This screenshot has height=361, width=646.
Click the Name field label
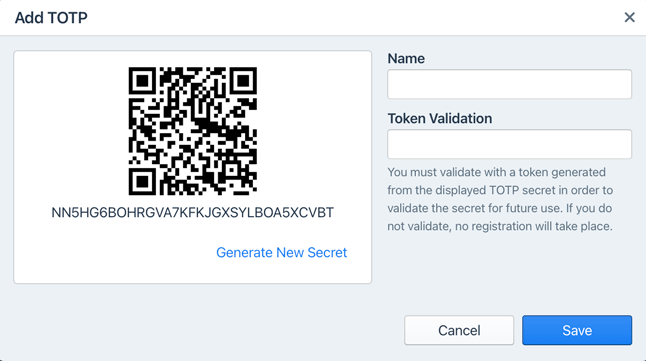pyautogui.click(x=406, y=59)
